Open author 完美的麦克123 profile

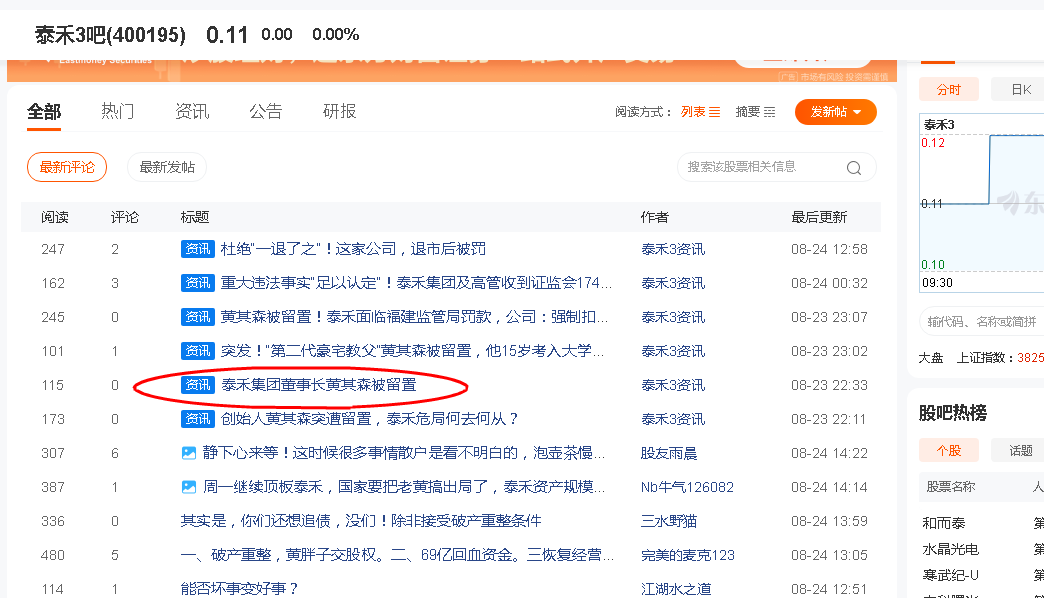coord(688,555)
